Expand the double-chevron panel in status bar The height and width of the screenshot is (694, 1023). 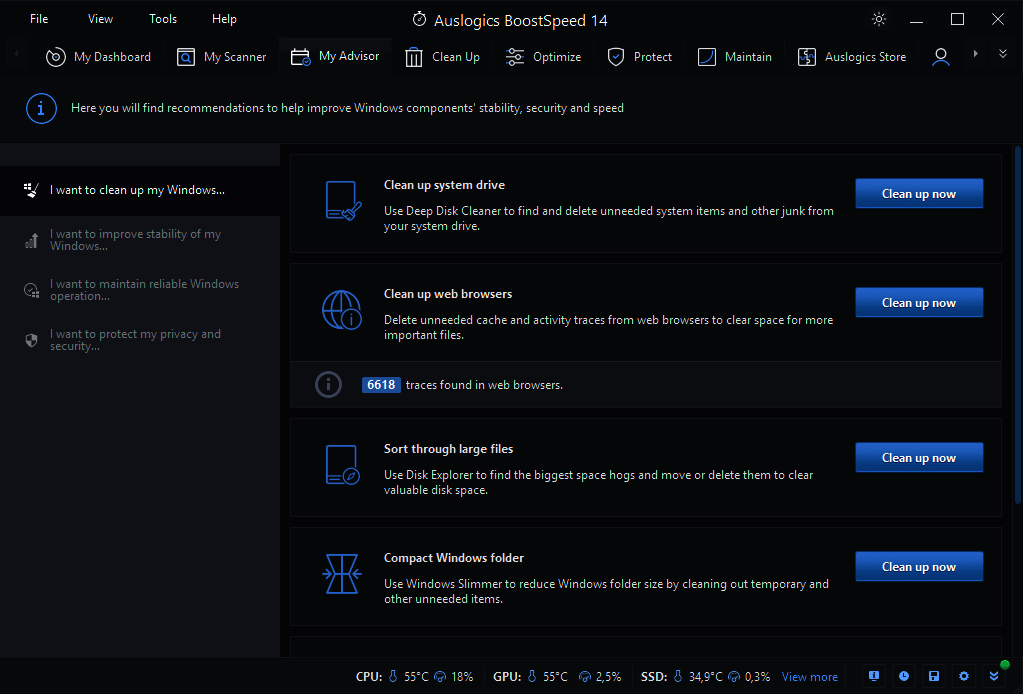pyautogui.click(x=994, y=676)
